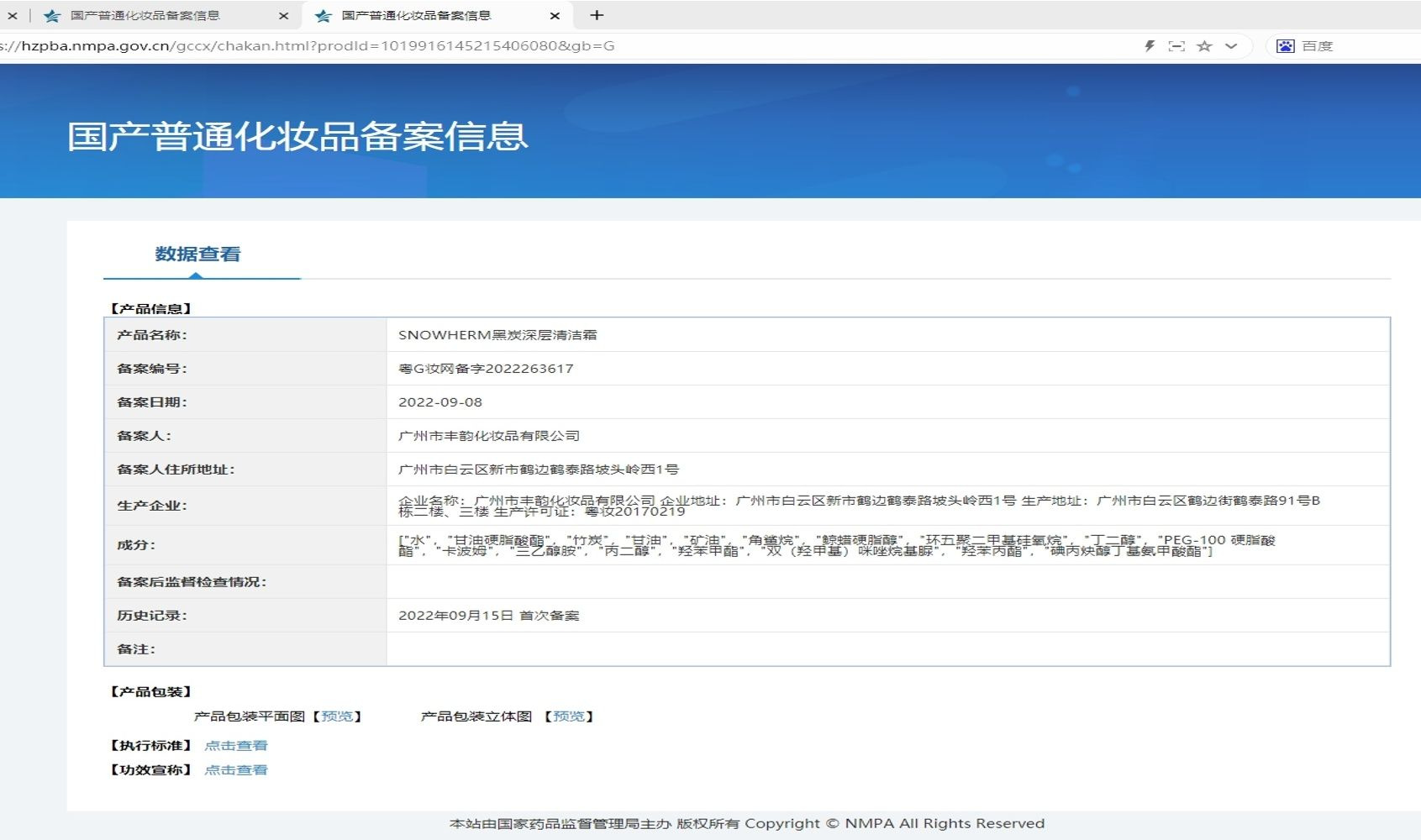Image resolution: width=1421 pixels, height=840 pixels.
Task: Select the 数据查看 tab
Action: point(198,254)
